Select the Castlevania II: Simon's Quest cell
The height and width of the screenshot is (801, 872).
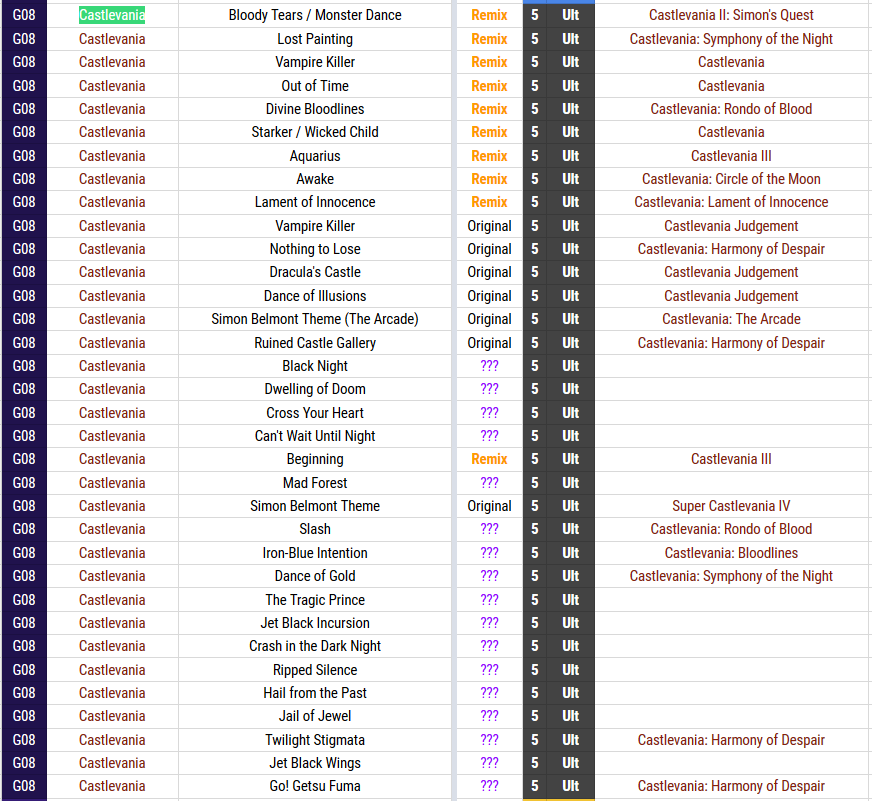[731, 15]
